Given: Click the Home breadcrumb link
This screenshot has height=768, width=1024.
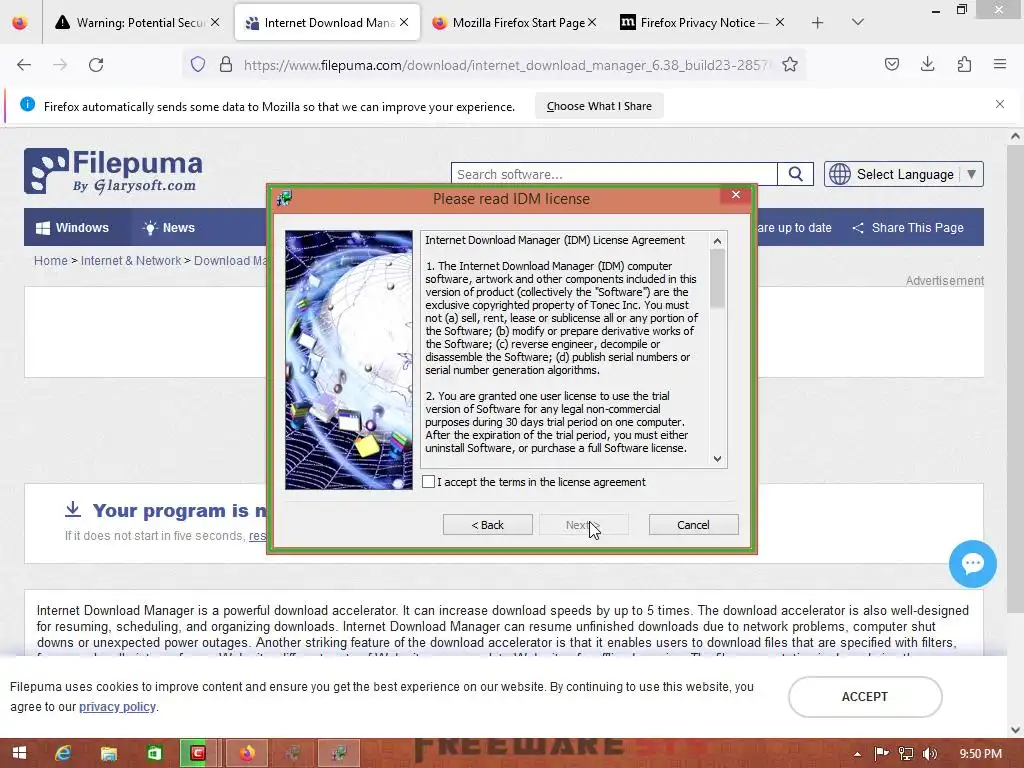Looking at the screenshot, I should (51, 261).
